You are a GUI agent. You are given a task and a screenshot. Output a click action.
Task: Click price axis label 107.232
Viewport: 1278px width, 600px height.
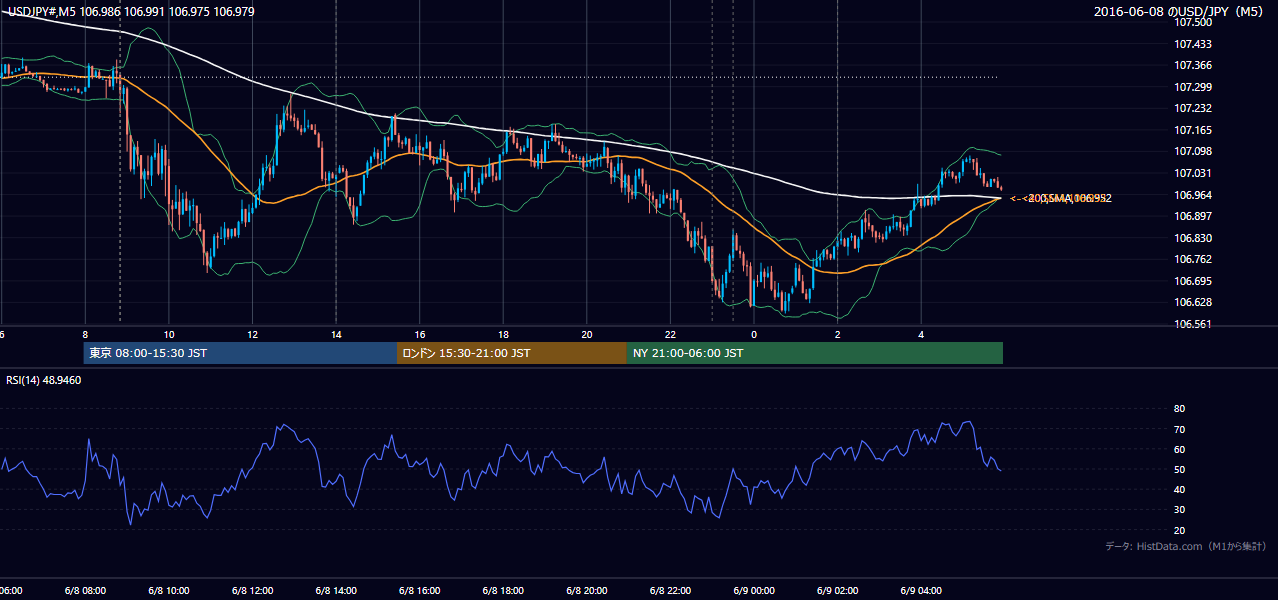[x=1194, y=108]
